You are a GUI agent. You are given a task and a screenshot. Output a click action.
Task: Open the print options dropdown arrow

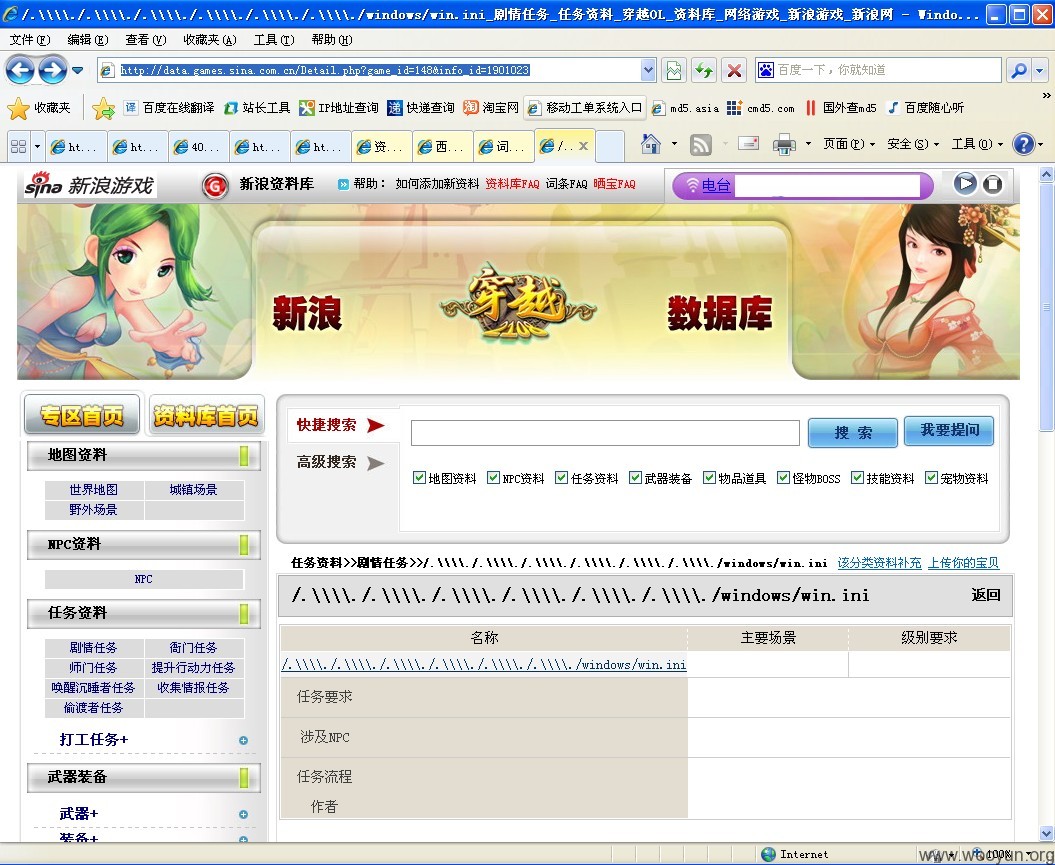click(x=808, y=144)
